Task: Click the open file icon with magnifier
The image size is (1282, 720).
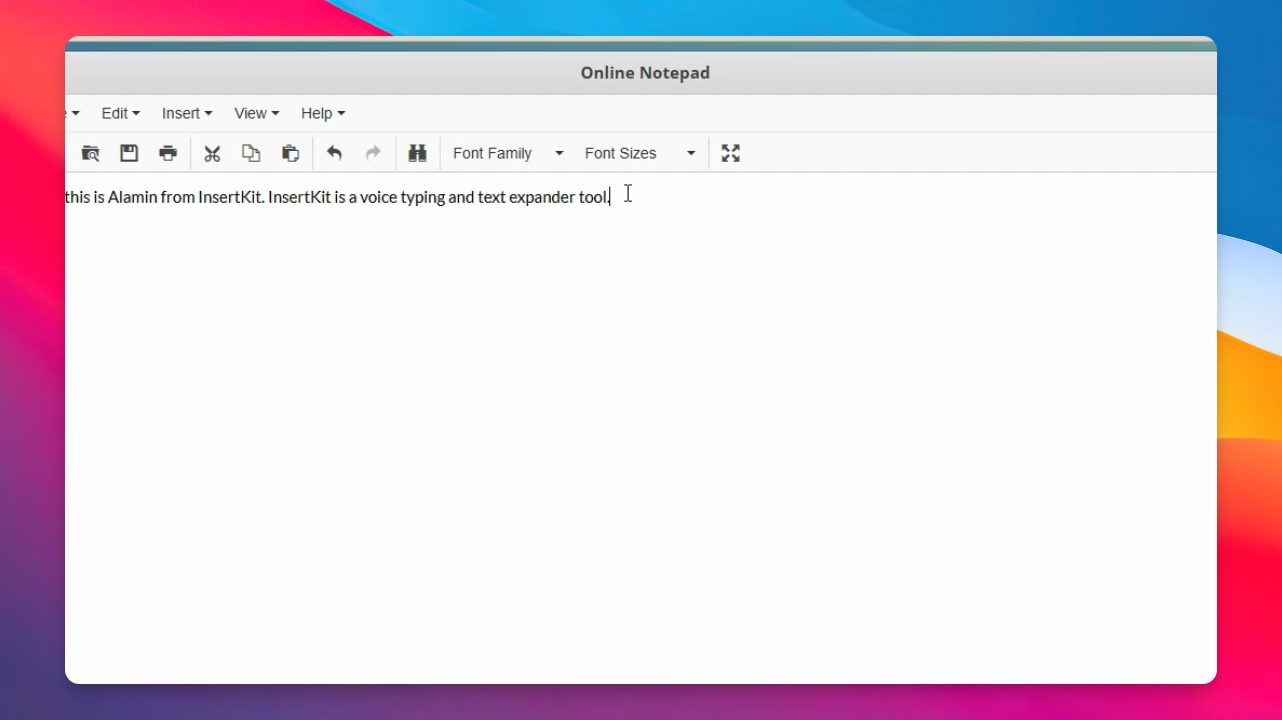Action: pyautogui.click(x=90, y=153)
